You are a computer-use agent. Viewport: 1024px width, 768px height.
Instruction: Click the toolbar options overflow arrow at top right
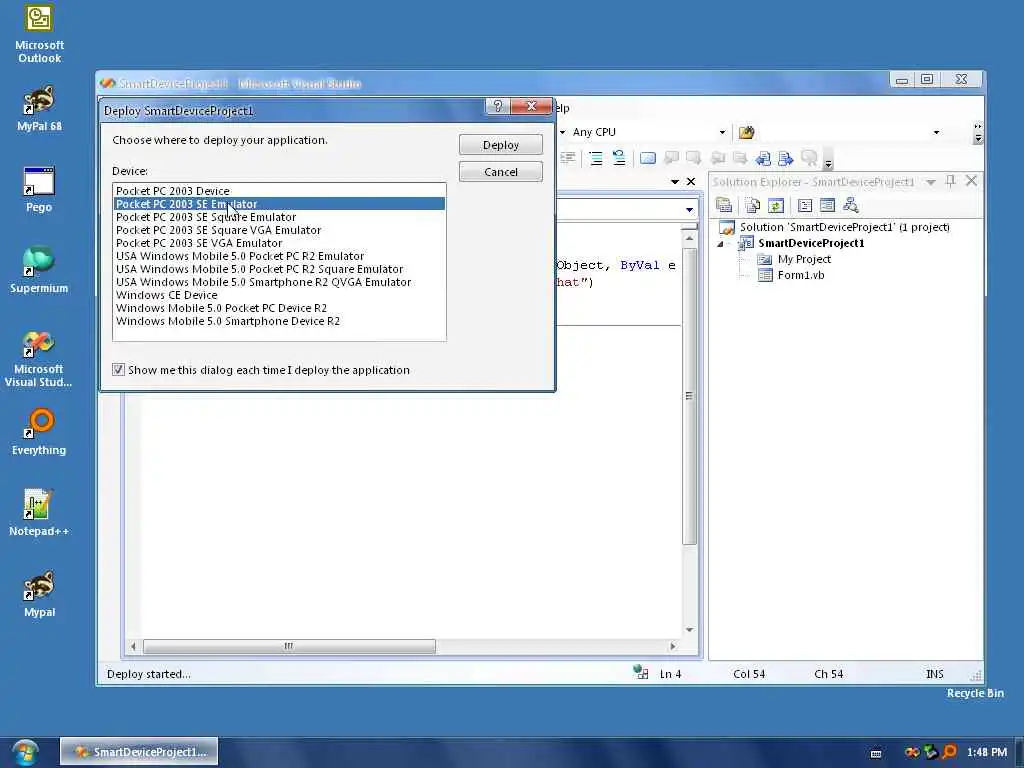click(x=978, y=133)
